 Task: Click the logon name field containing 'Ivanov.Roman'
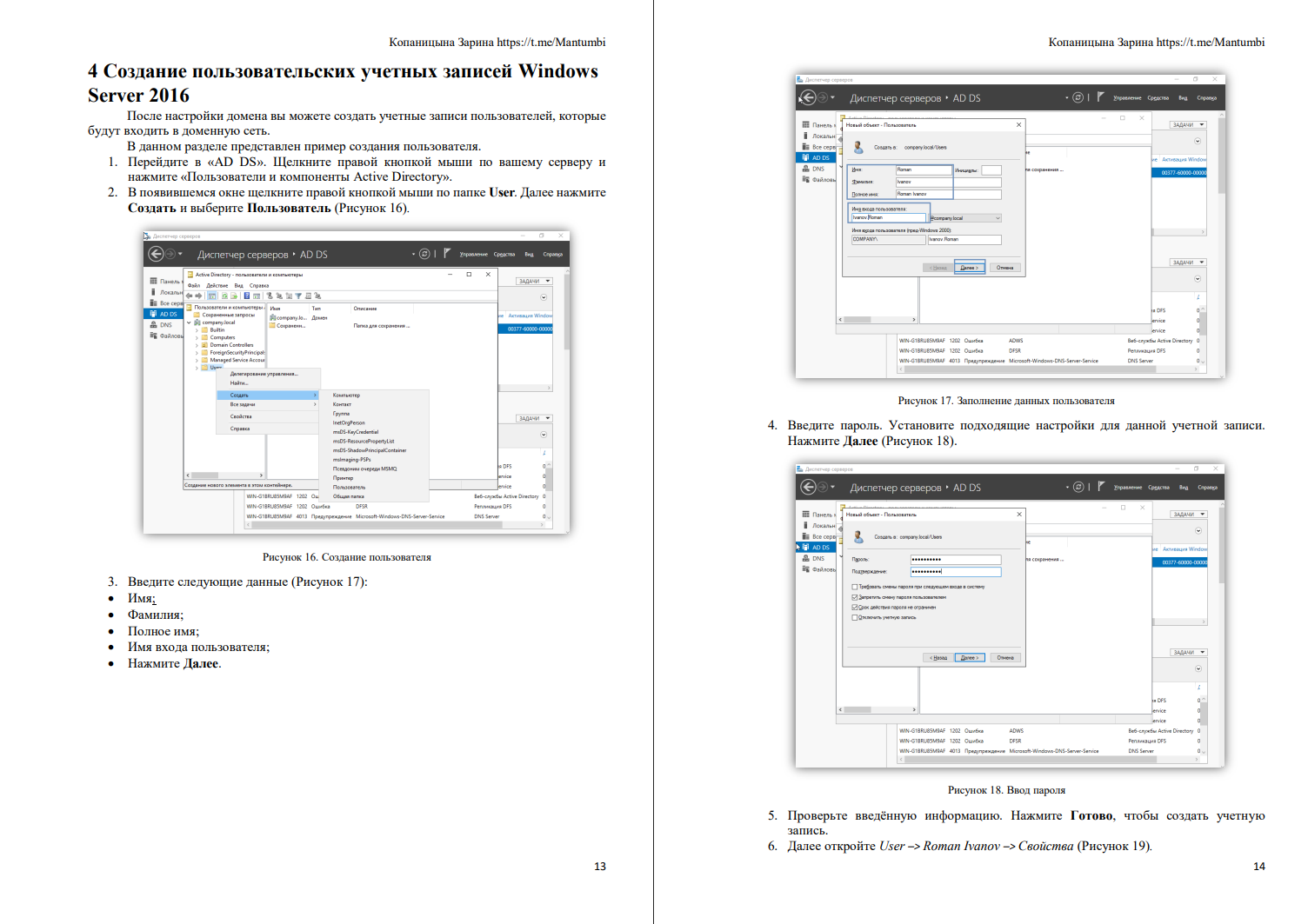(x=889, y=217)
